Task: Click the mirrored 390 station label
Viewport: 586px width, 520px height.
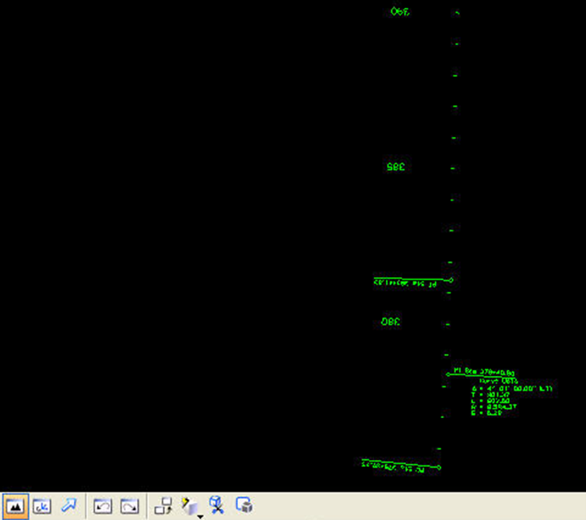Action: 400,12
